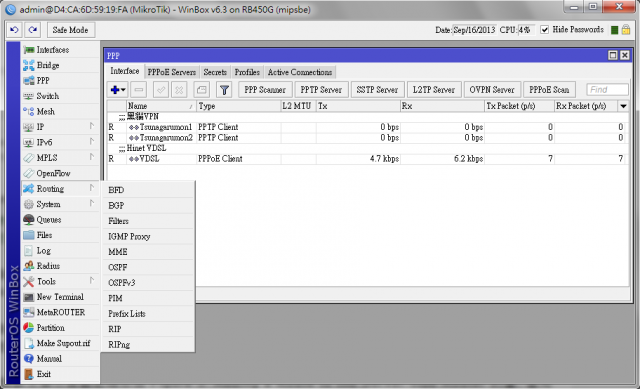Screen dimensions: 640x389
Task: Open OpenFlow in sidebar
Action: point(60,173)
